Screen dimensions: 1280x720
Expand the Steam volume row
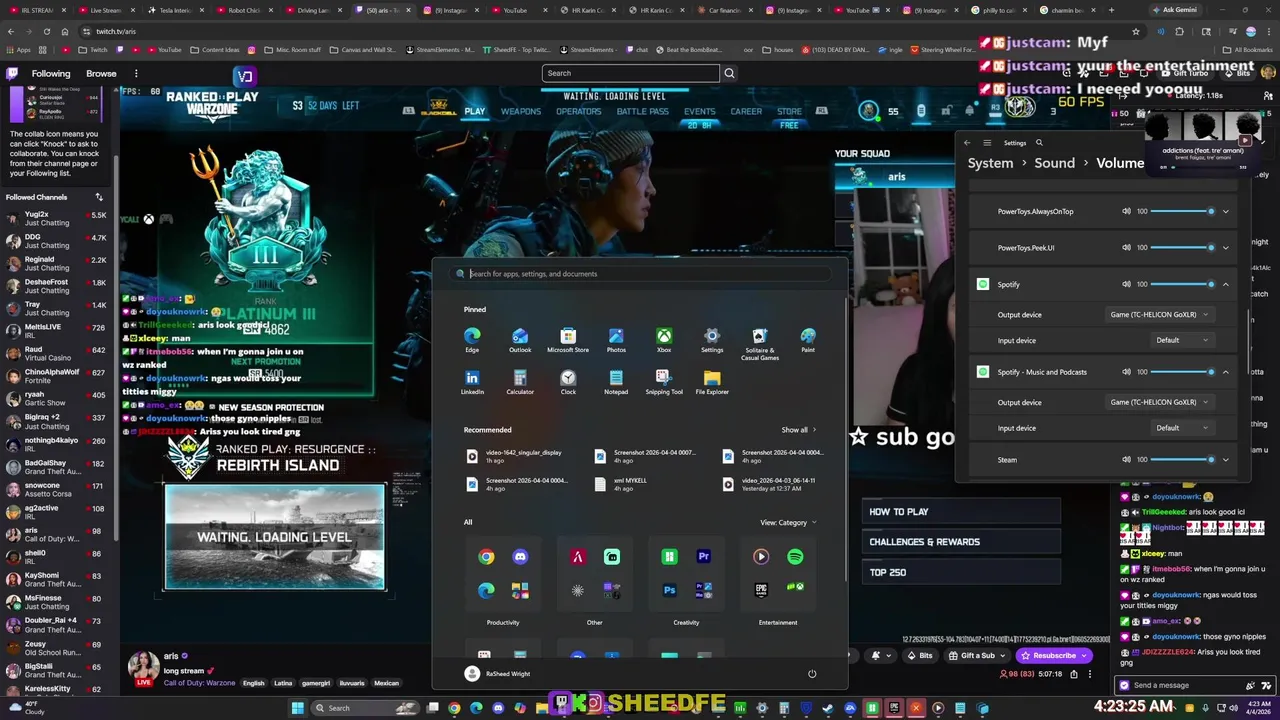(x=1225, y=459)
